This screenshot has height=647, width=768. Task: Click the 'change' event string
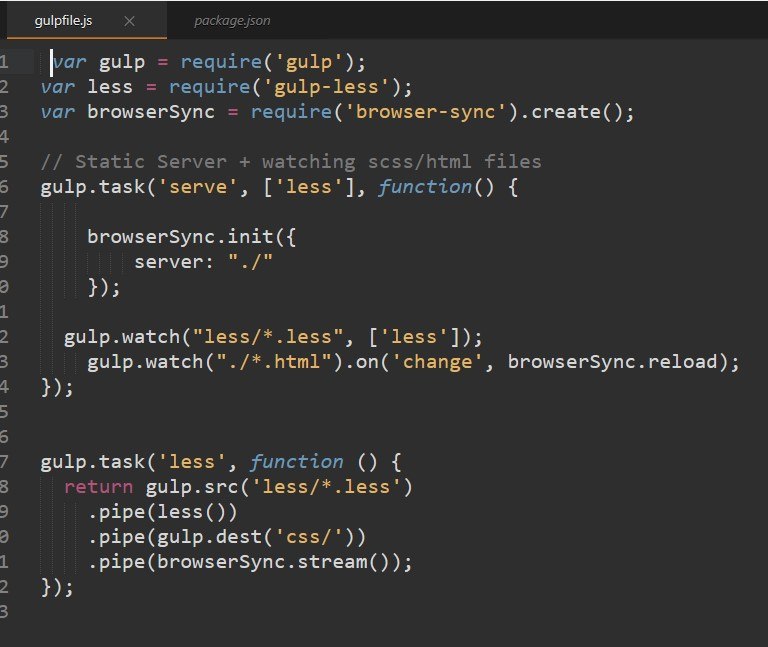coord(437,362)
